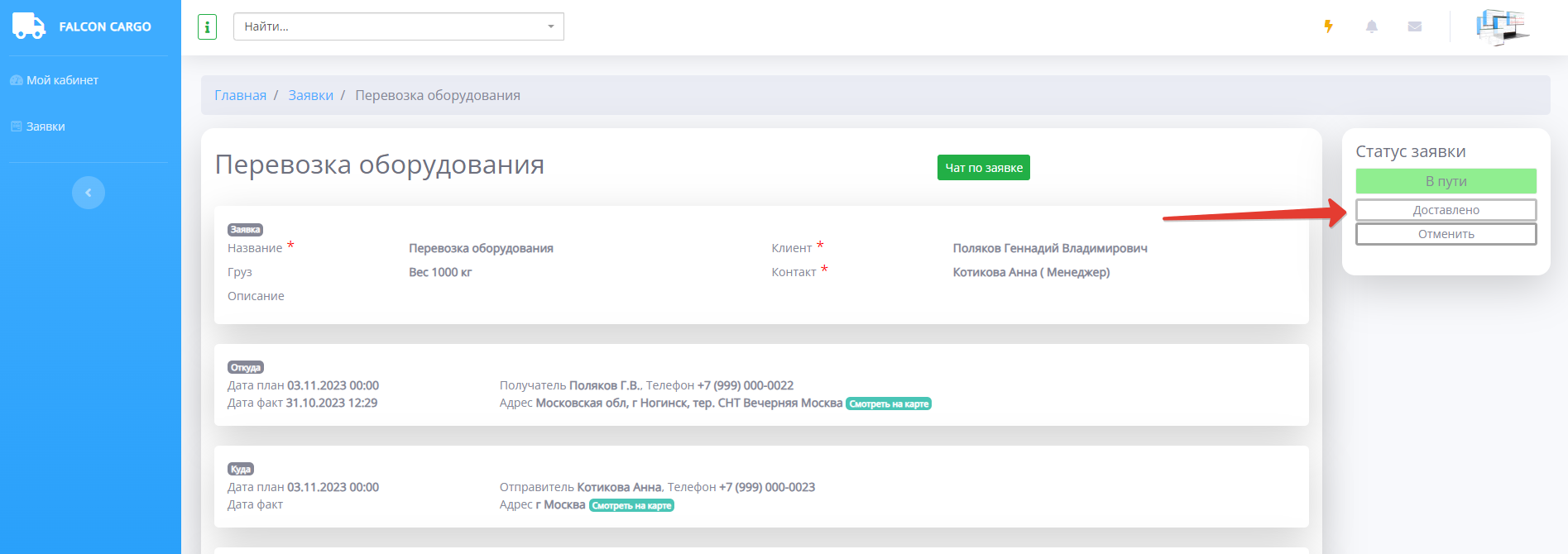
Task: Open the notifications bell
Action: tap(1371, 26)
